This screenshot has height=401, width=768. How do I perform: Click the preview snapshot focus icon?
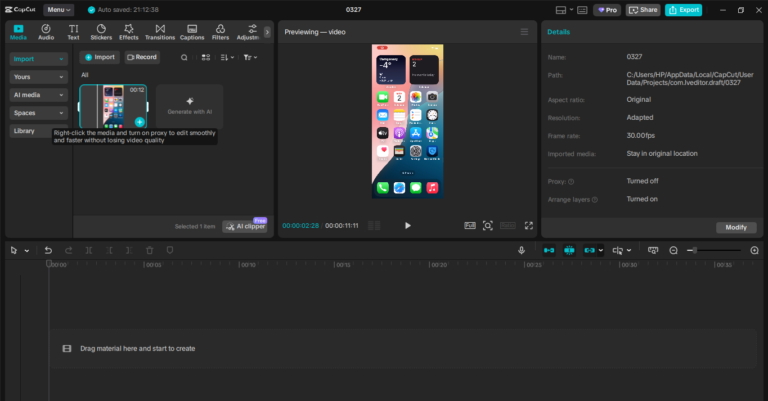click(x=488, y=226)
